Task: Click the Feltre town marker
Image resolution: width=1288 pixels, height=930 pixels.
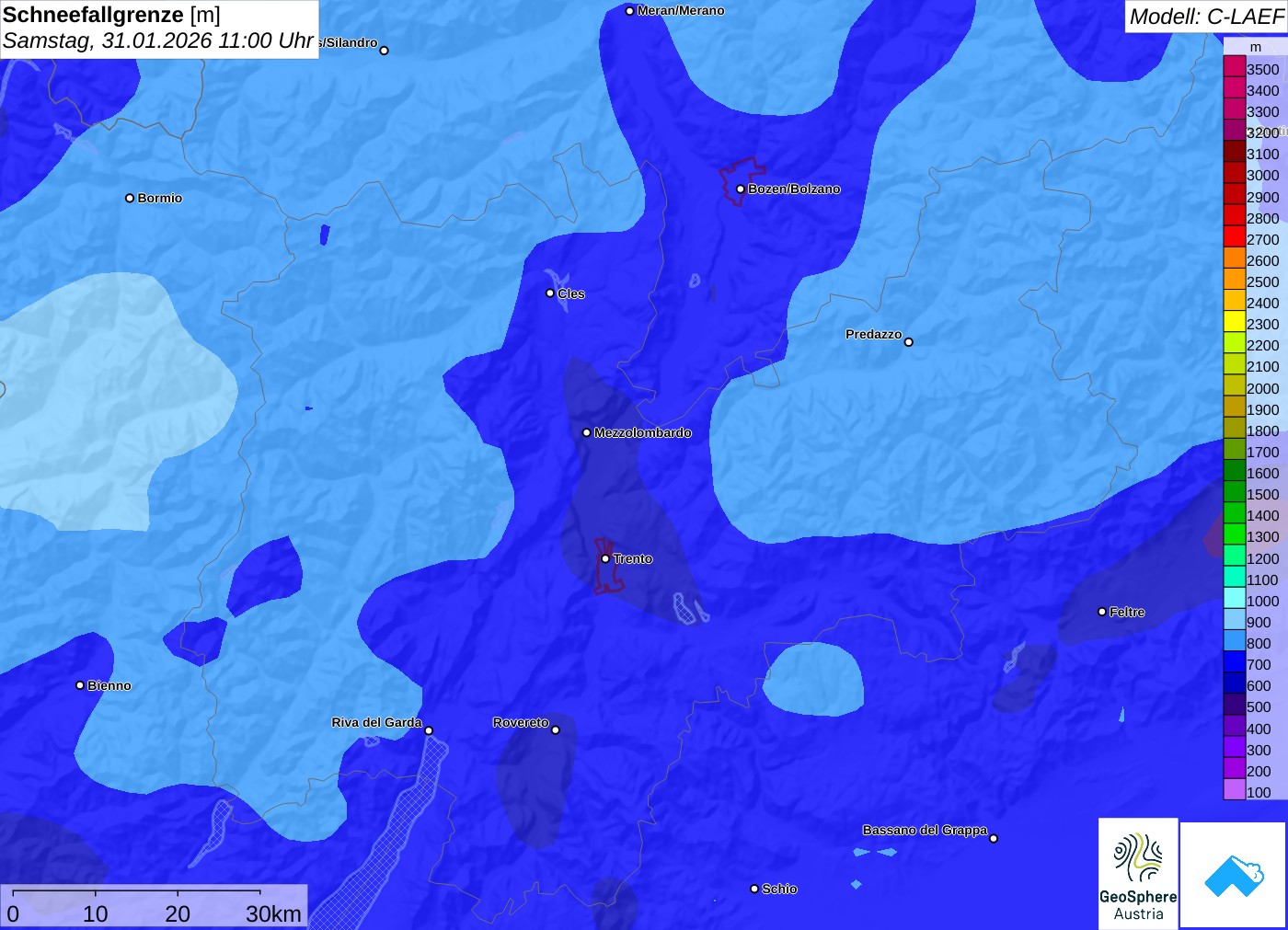Action: coord(1102,612)
